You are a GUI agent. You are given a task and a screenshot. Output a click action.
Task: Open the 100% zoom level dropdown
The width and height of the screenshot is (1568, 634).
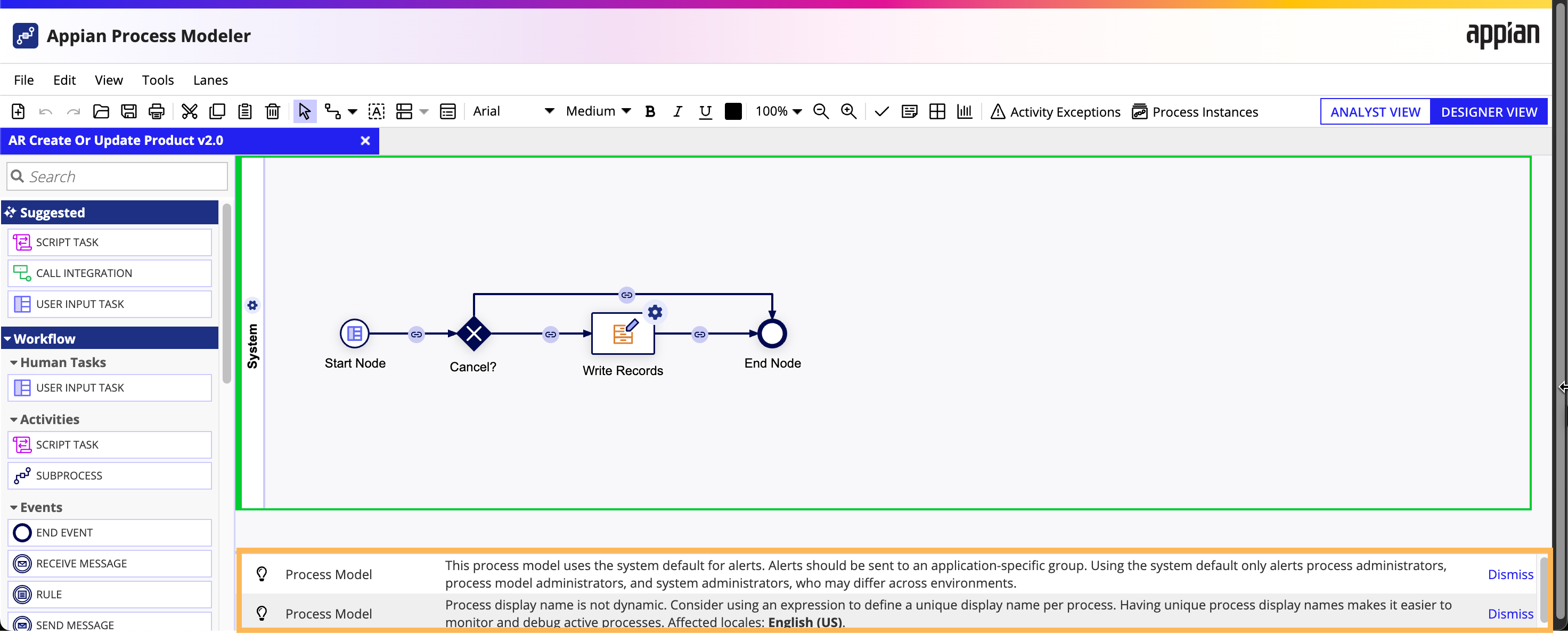(779, 111)
